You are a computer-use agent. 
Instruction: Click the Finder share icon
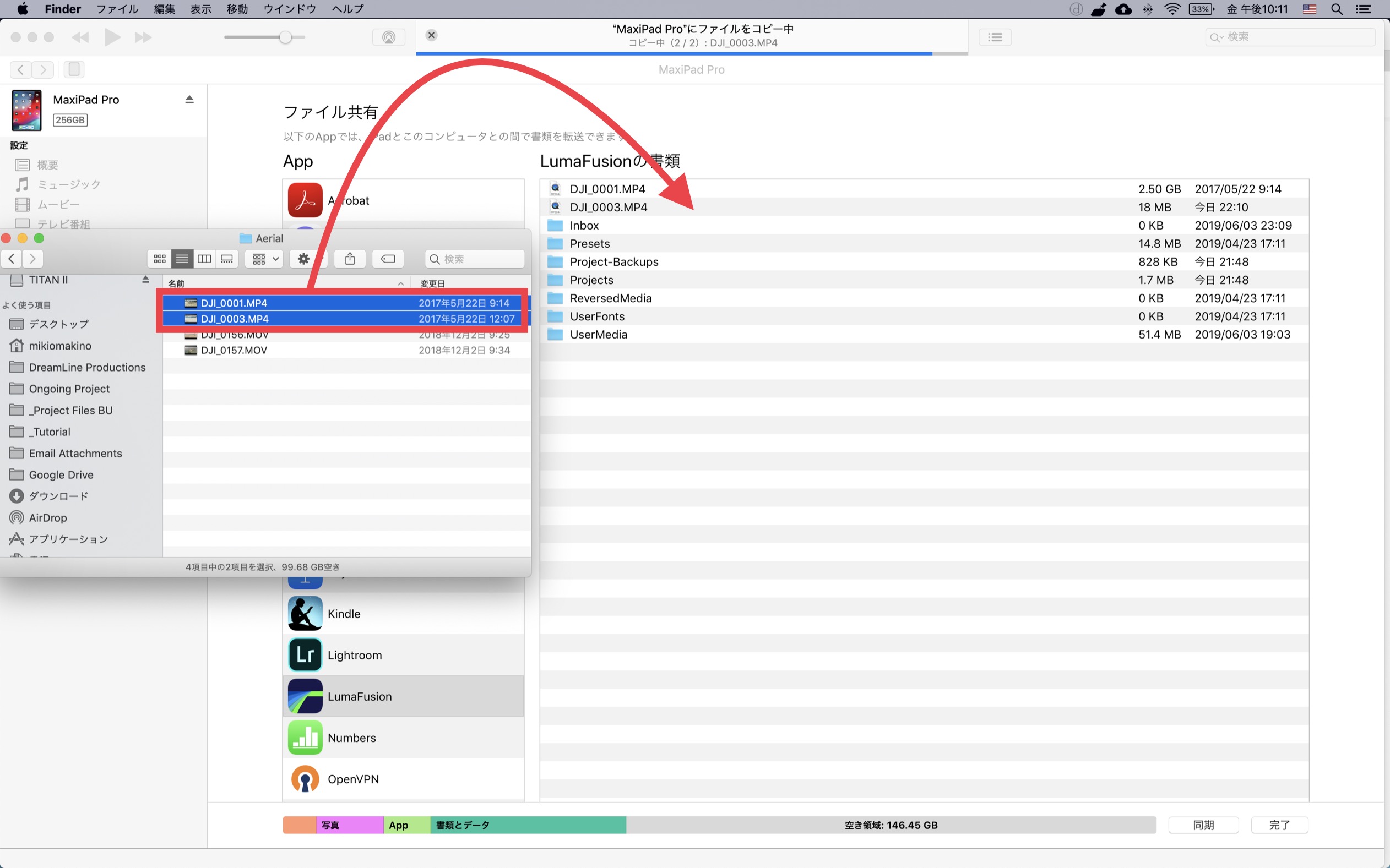[x=350, y=259]
